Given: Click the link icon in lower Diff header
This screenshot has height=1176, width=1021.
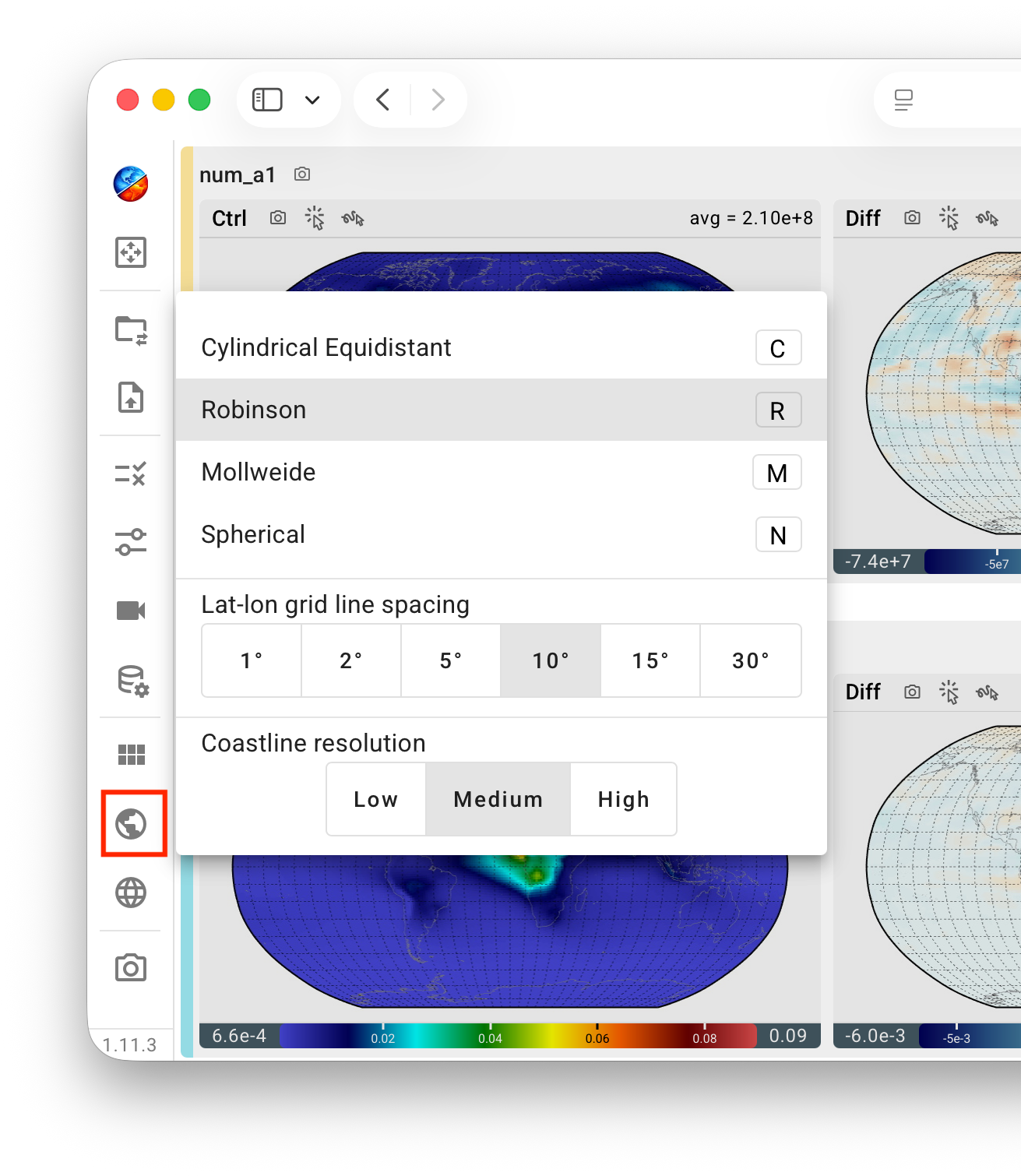Looking at the screenshot, I should [988, 692].
